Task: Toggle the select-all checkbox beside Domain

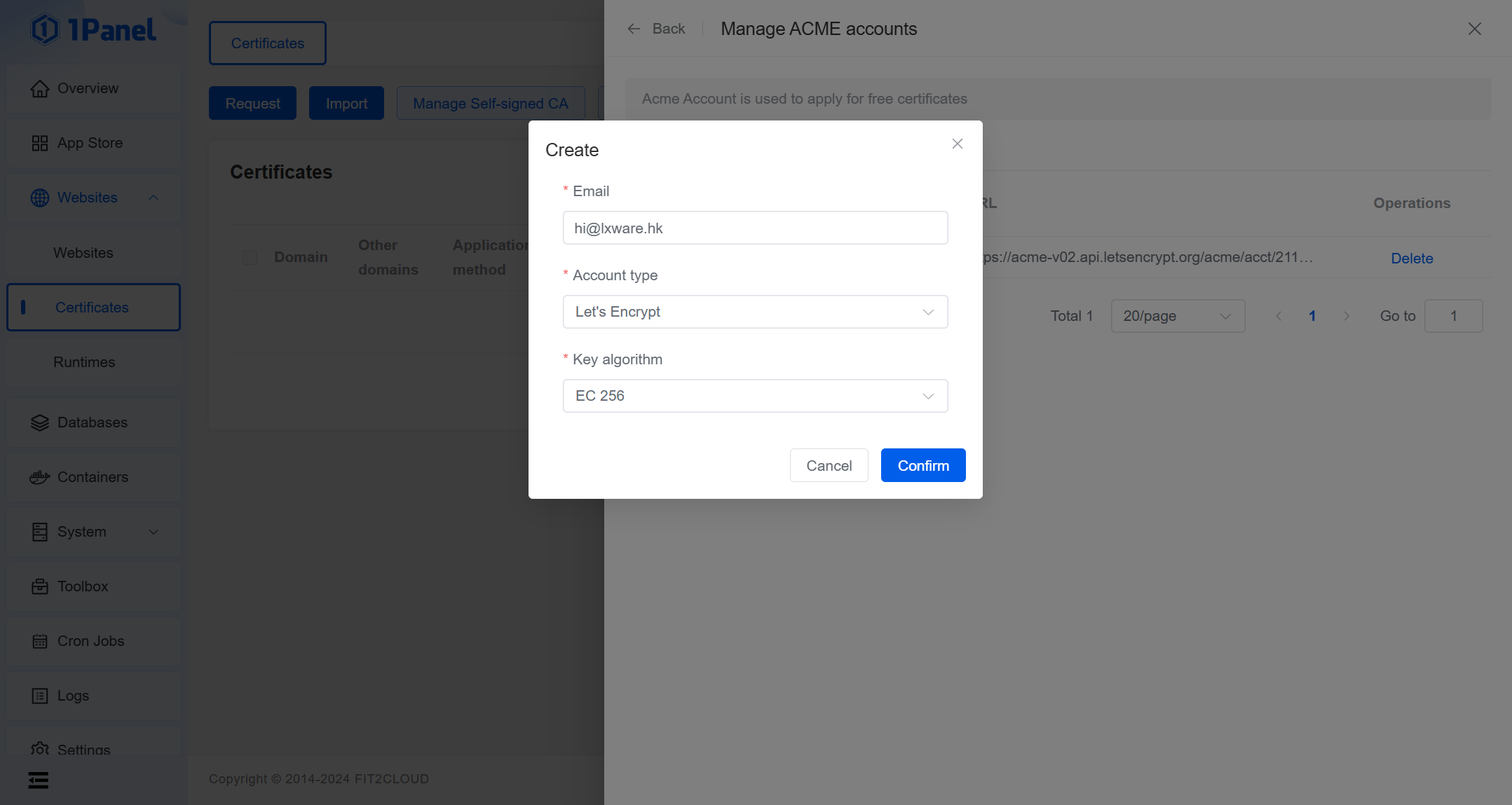Action: coord(250,257)
